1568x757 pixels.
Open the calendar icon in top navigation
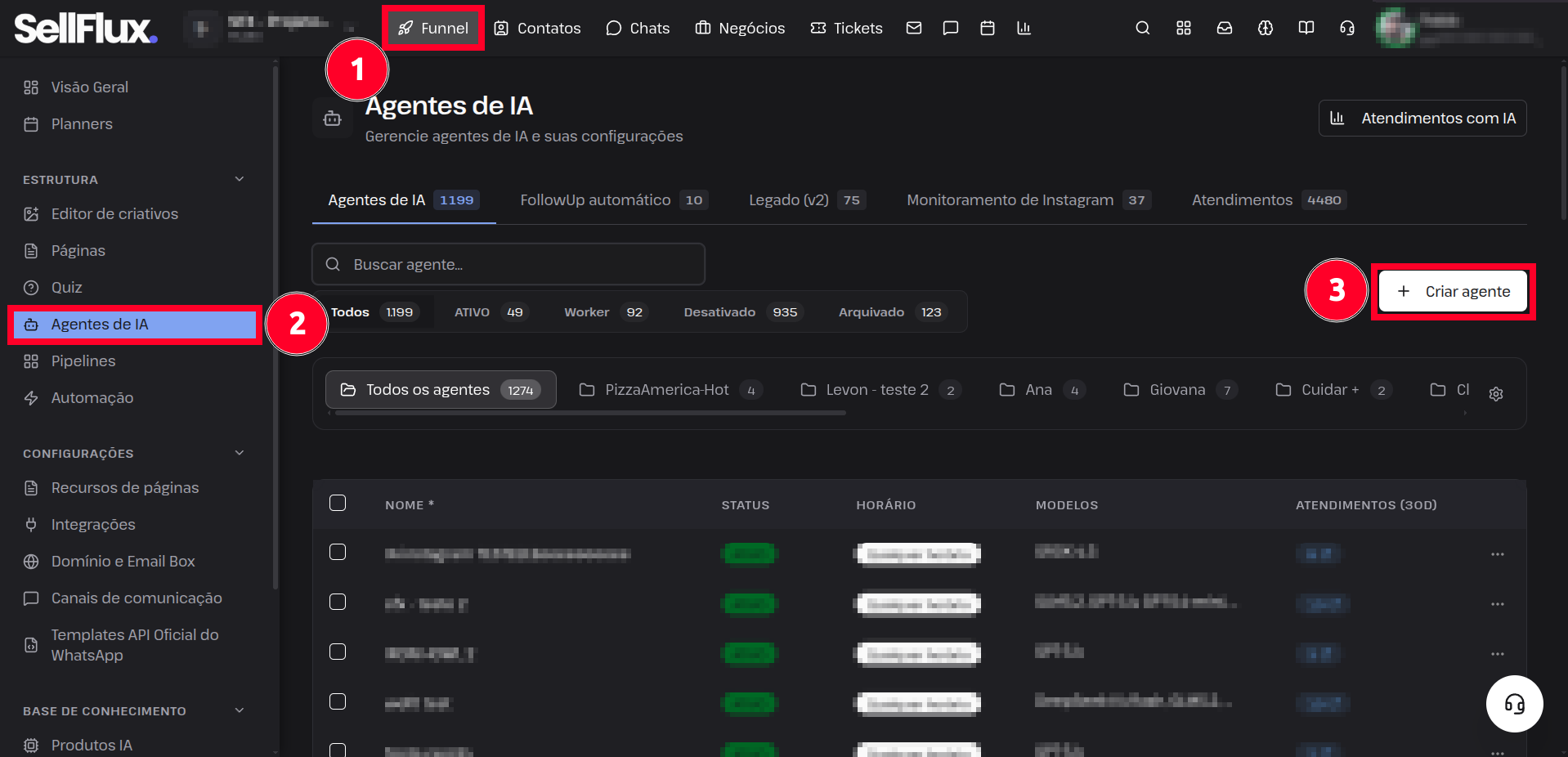pyautogui.click(x=988, y=28)
